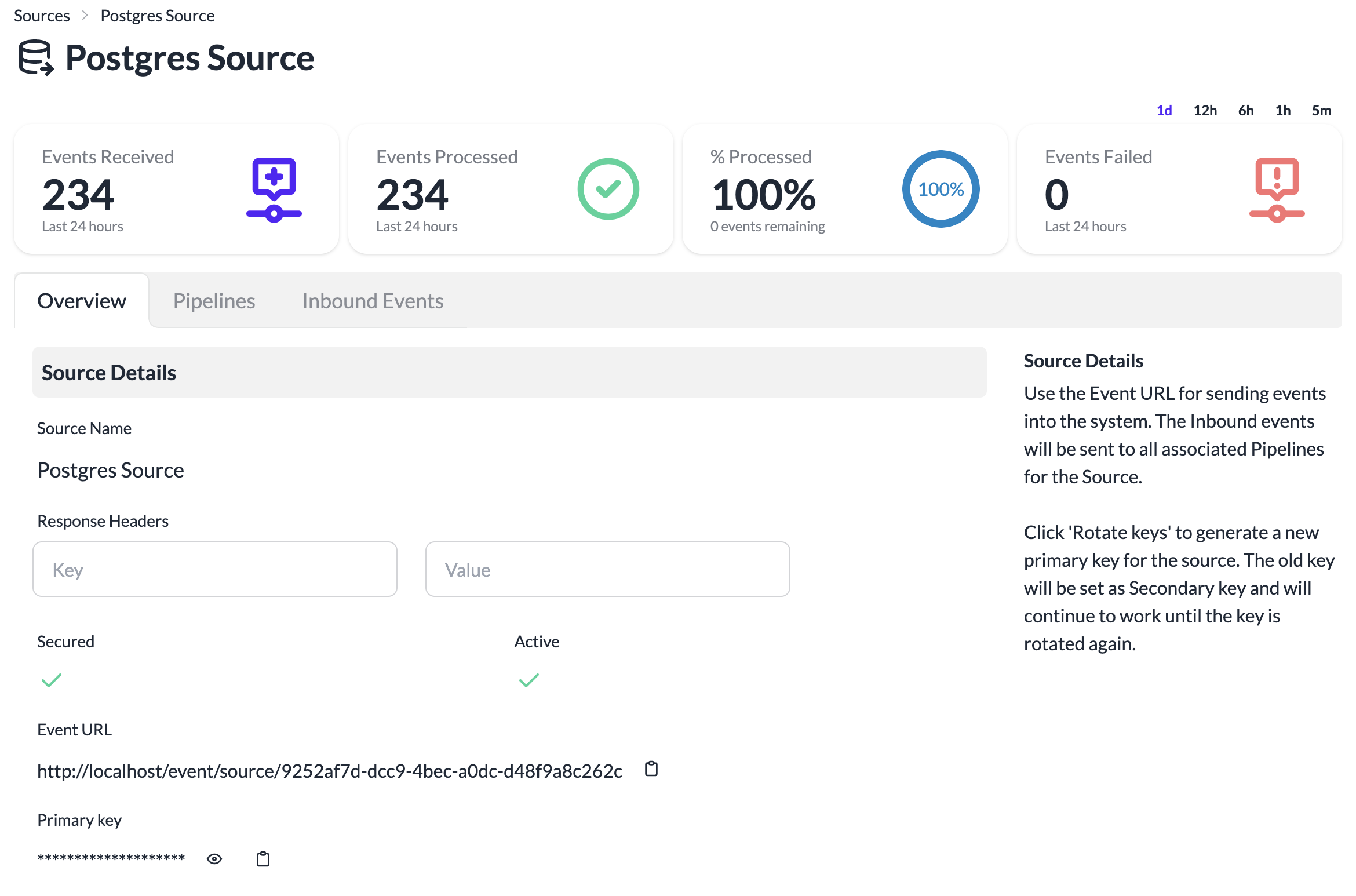Switch to the Pipelines tab

tap(214, 301)
